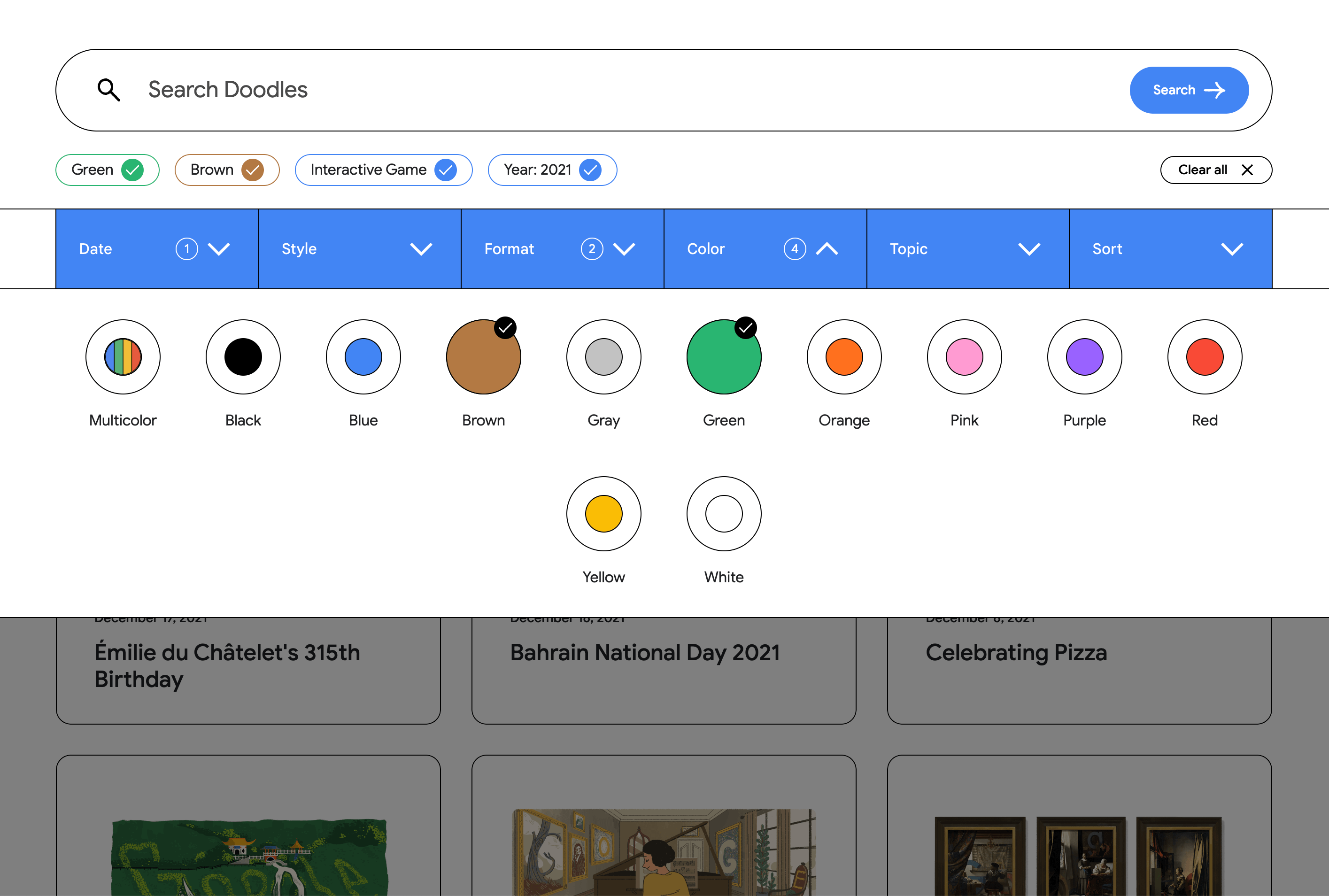The height and width of the screenshot is (896, 1329).
Task: Expand the Style dropdown
Action: pyautogui.click(x=359, y=248)
